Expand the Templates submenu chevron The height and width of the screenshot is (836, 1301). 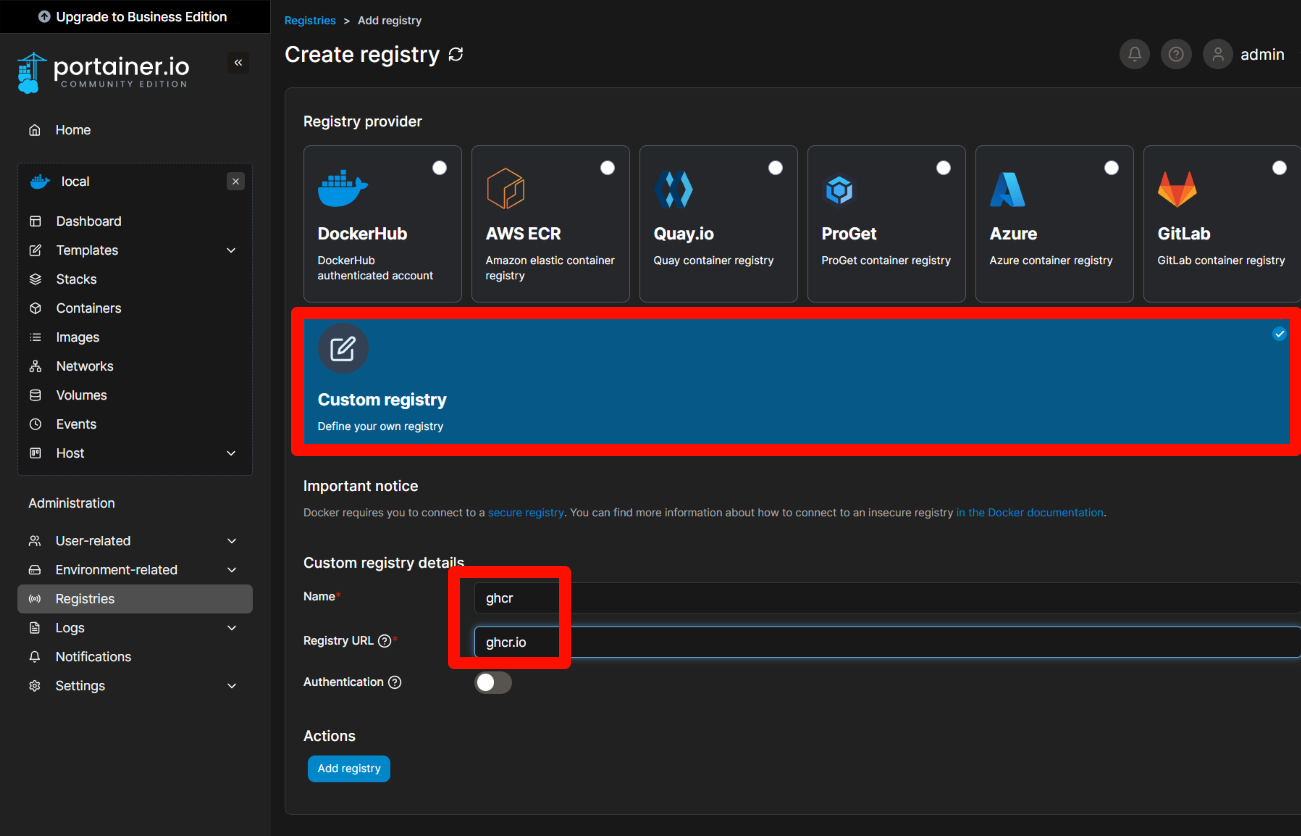(231, 250)
